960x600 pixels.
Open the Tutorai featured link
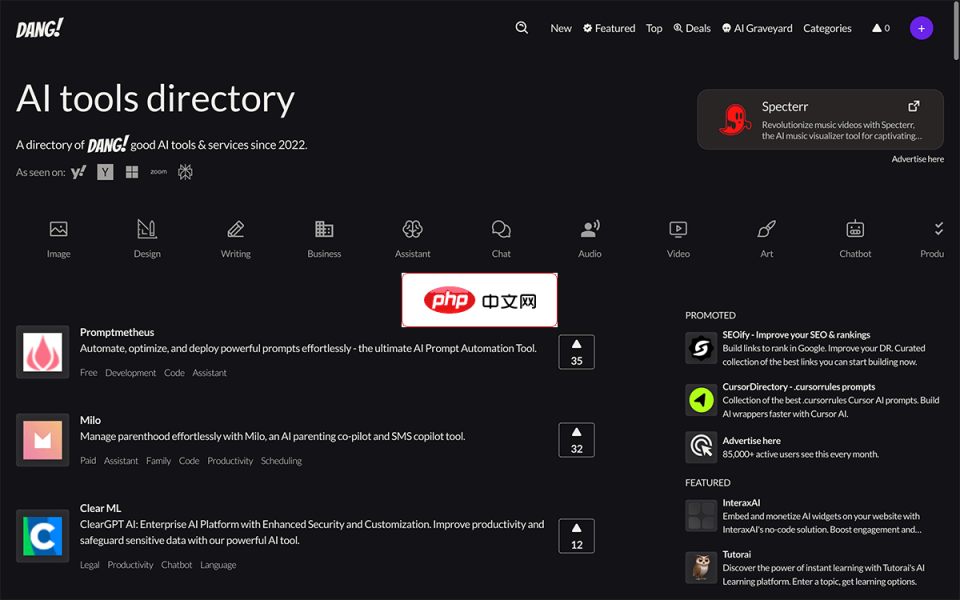pos(737,554)
